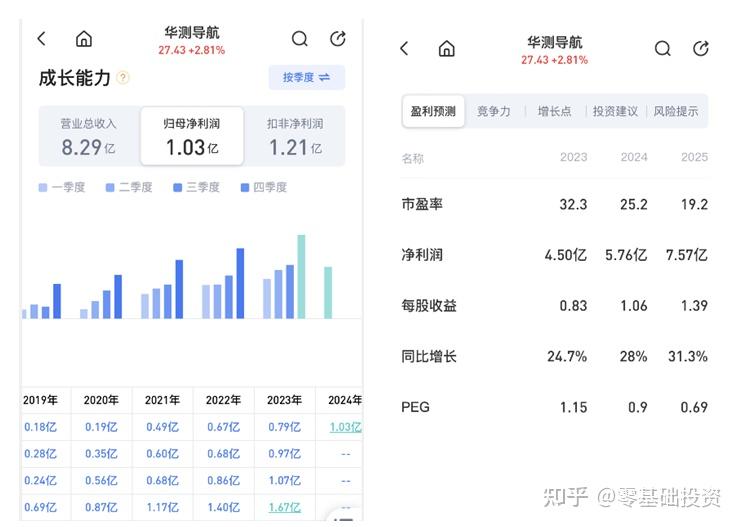740x527 pixels.
Task: Open the underlined 1.03亿 value for 2024年
Action: pos(345,427)
